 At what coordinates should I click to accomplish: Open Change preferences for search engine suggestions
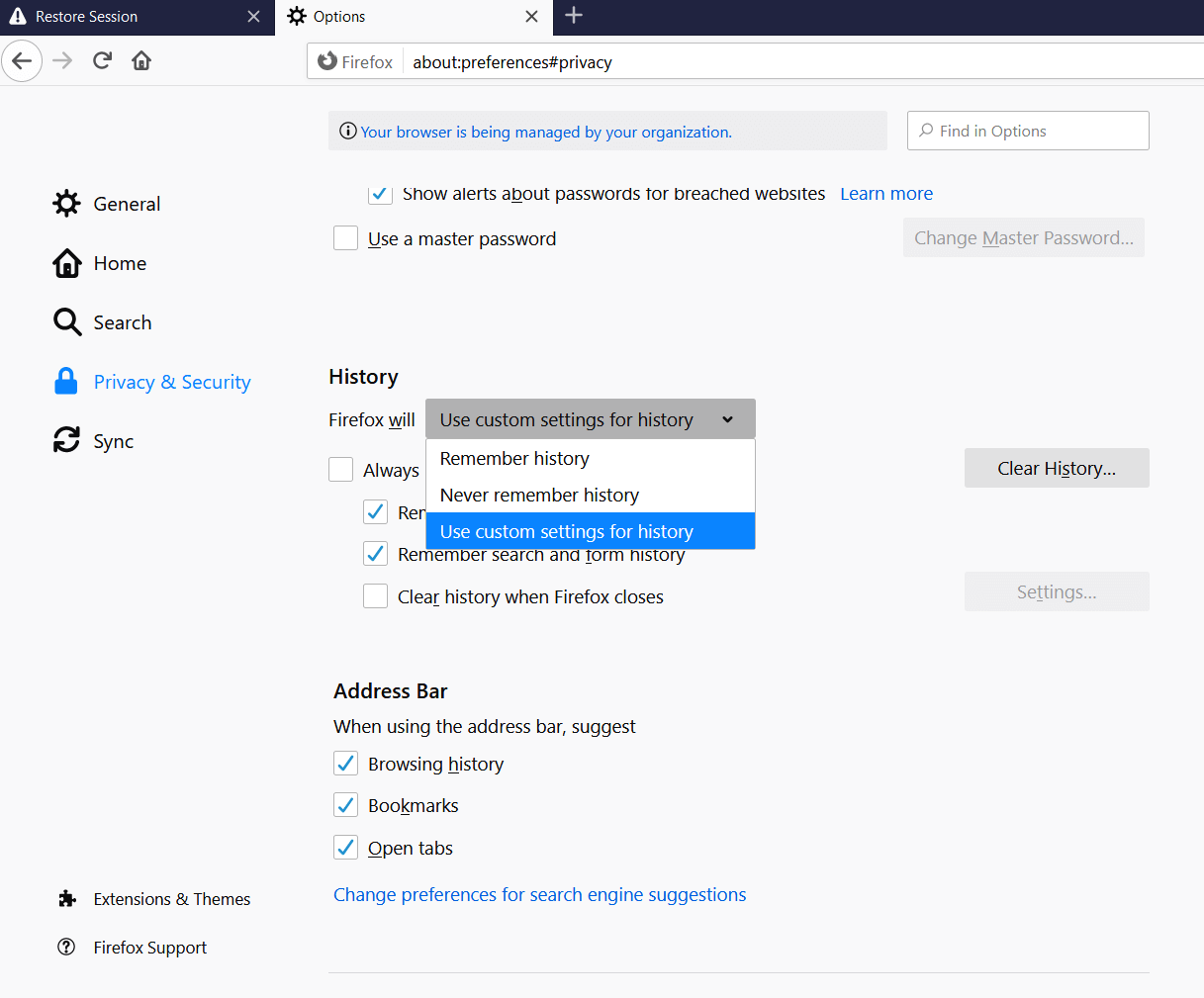click(540, 894)
